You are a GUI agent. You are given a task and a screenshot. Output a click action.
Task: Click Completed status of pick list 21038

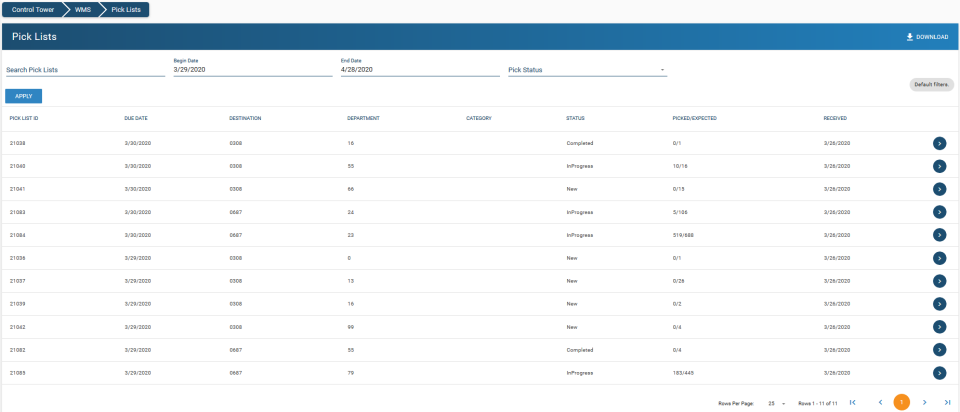[579, 143]
